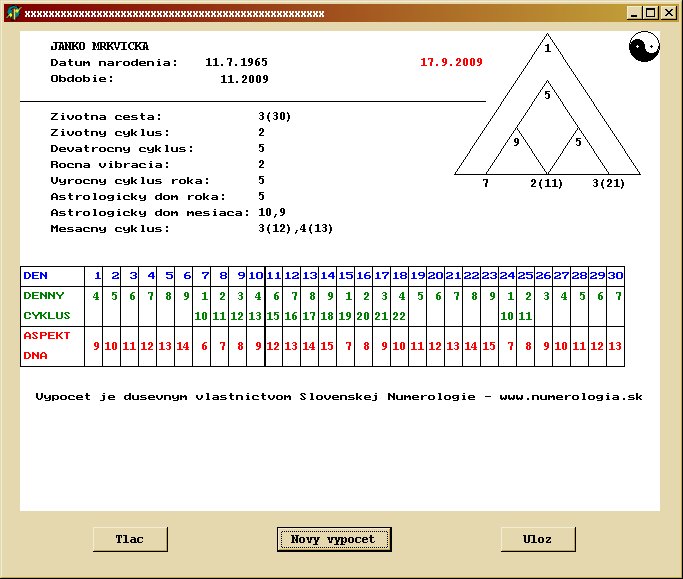Screen dimensions: 683x579
Task: Click red ASPEKT value under day 30
Action: (615, 346)
